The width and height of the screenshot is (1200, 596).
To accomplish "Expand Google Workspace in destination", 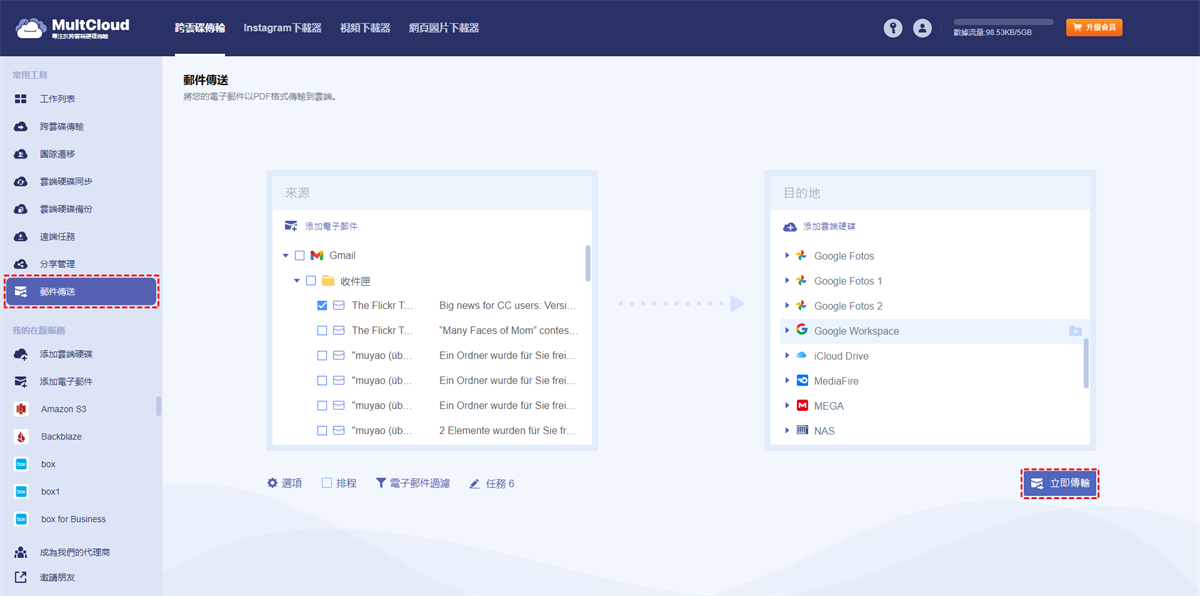I will 788,331.
